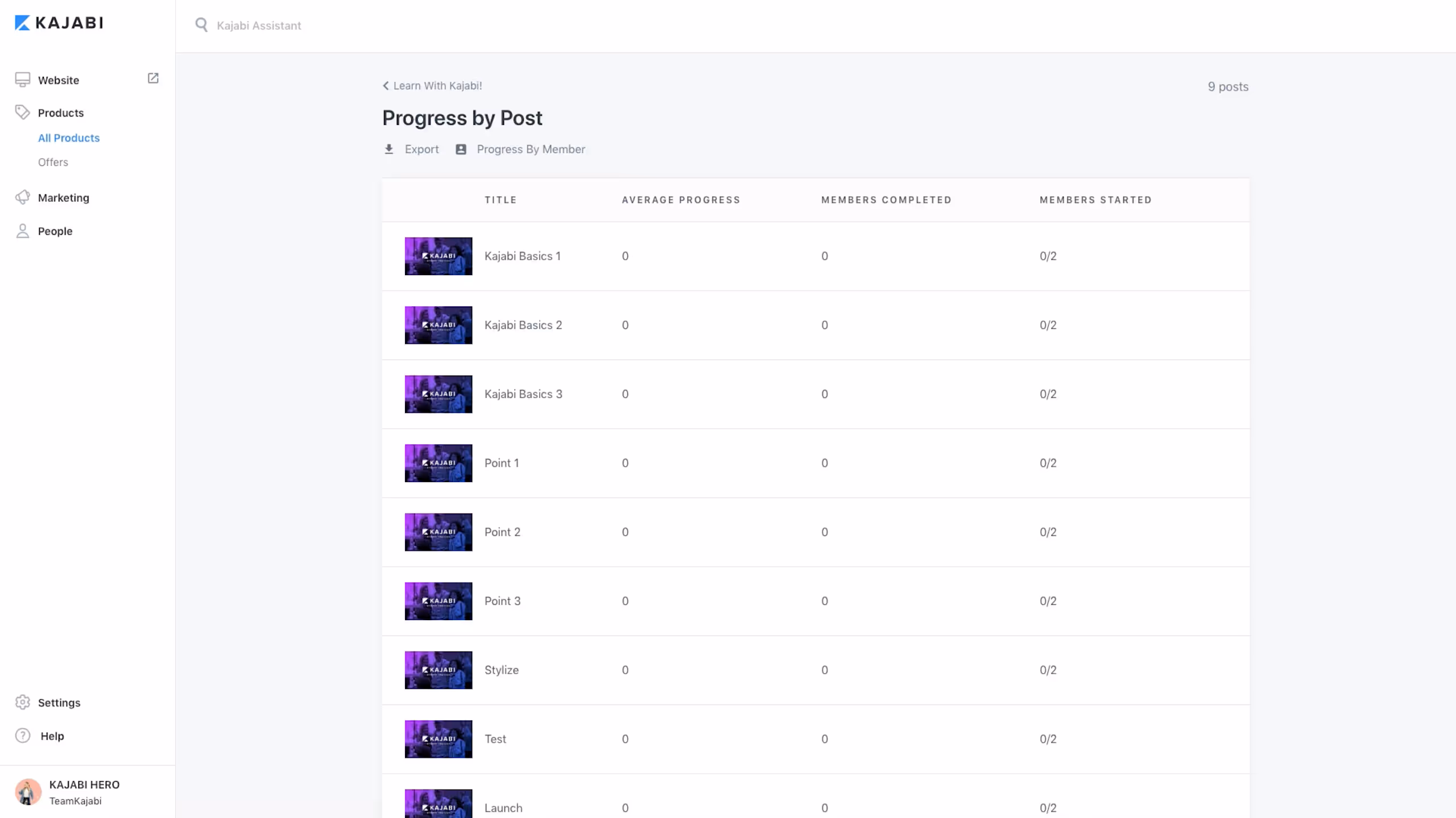Viewport: 1456px width, 818px height.
Task: Click the Export download icon
Action: pyautogui.click(x=389, y=149)
